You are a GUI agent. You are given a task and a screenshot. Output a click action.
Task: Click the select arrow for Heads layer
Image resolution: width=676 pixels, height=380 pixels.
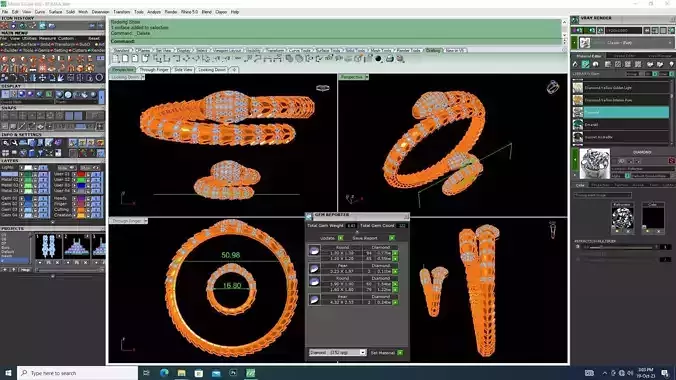pyautogui.click(x=74, y=198)
